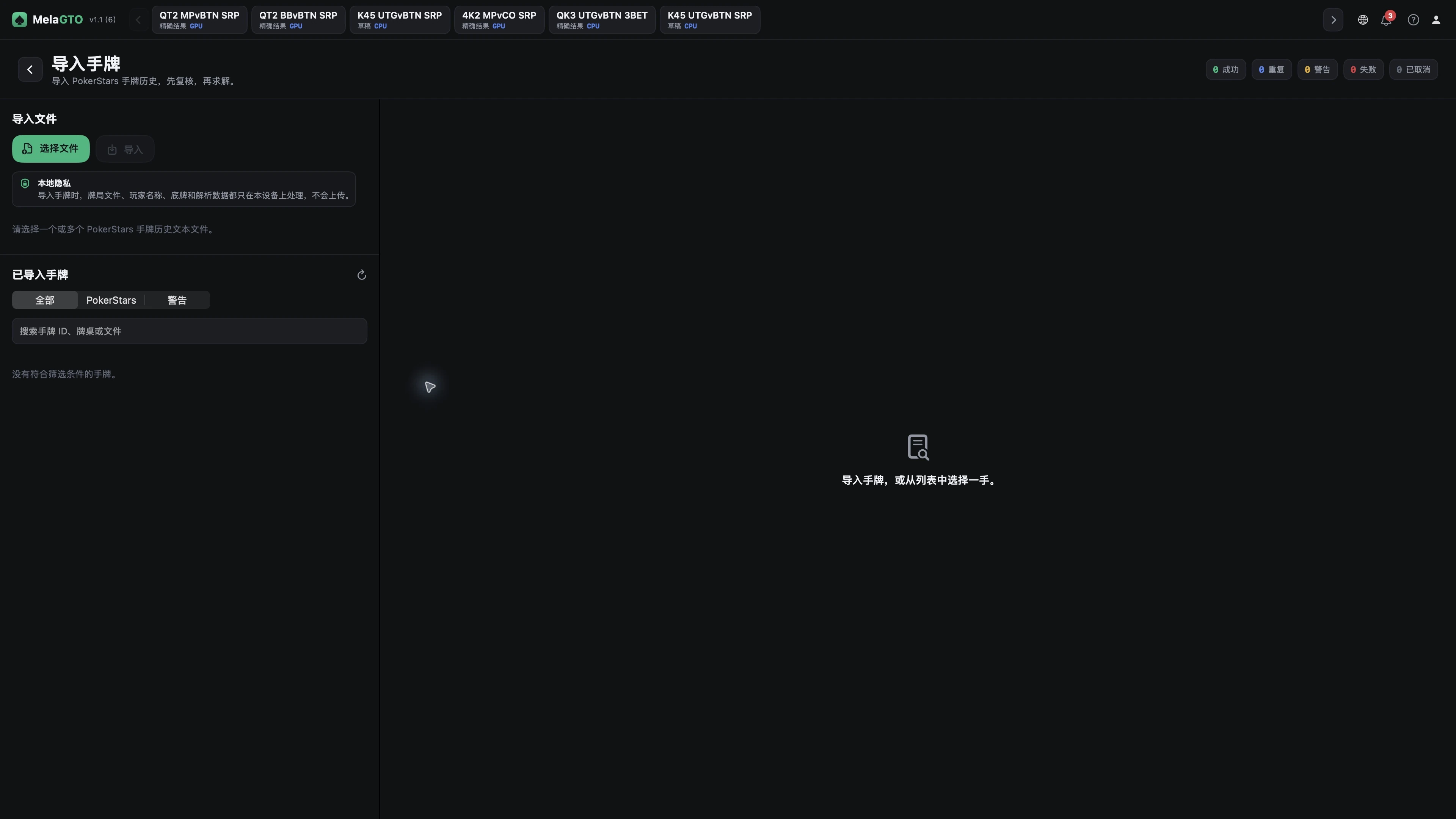Open the language globe icon

point(1363,20)
